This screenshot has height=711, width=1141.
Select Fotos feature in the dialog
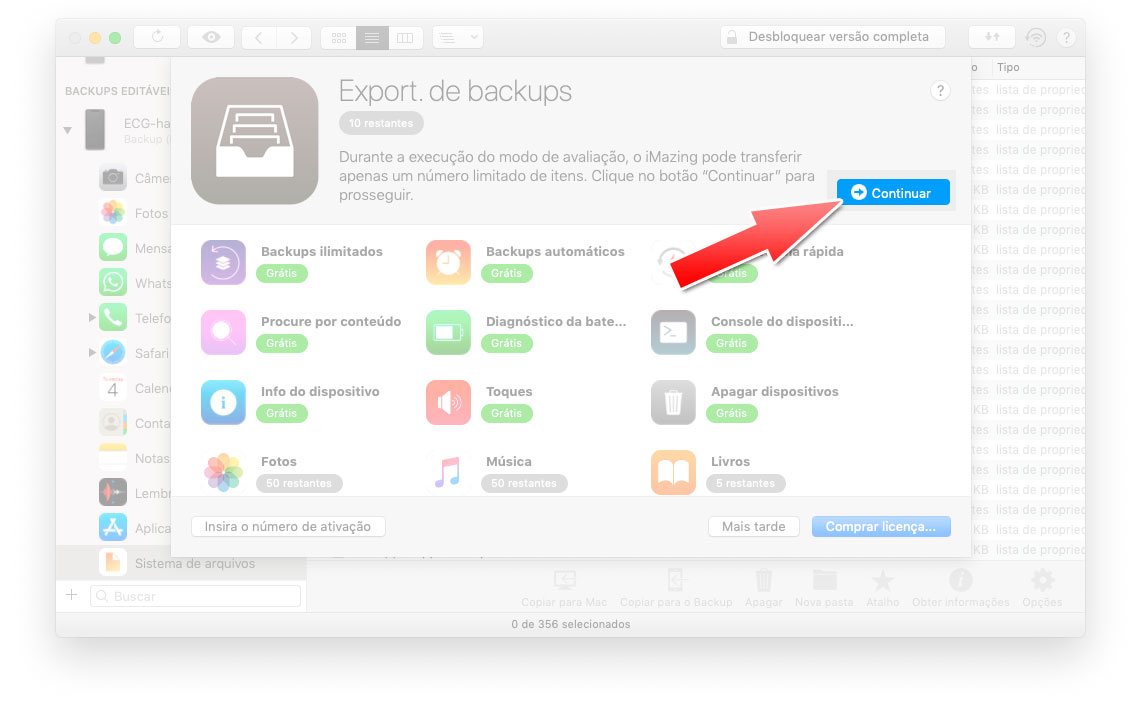(x=271, y=472)
